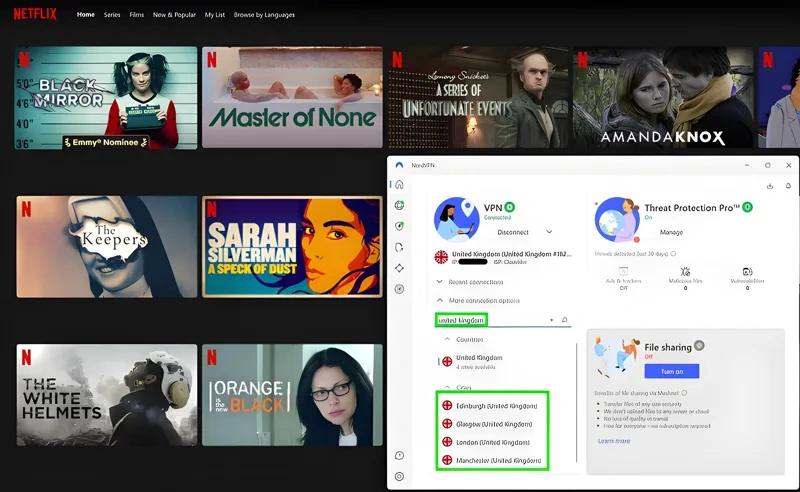800x492 pixels.
Task: Click info icon beside Threats detected
Action: 673,254
